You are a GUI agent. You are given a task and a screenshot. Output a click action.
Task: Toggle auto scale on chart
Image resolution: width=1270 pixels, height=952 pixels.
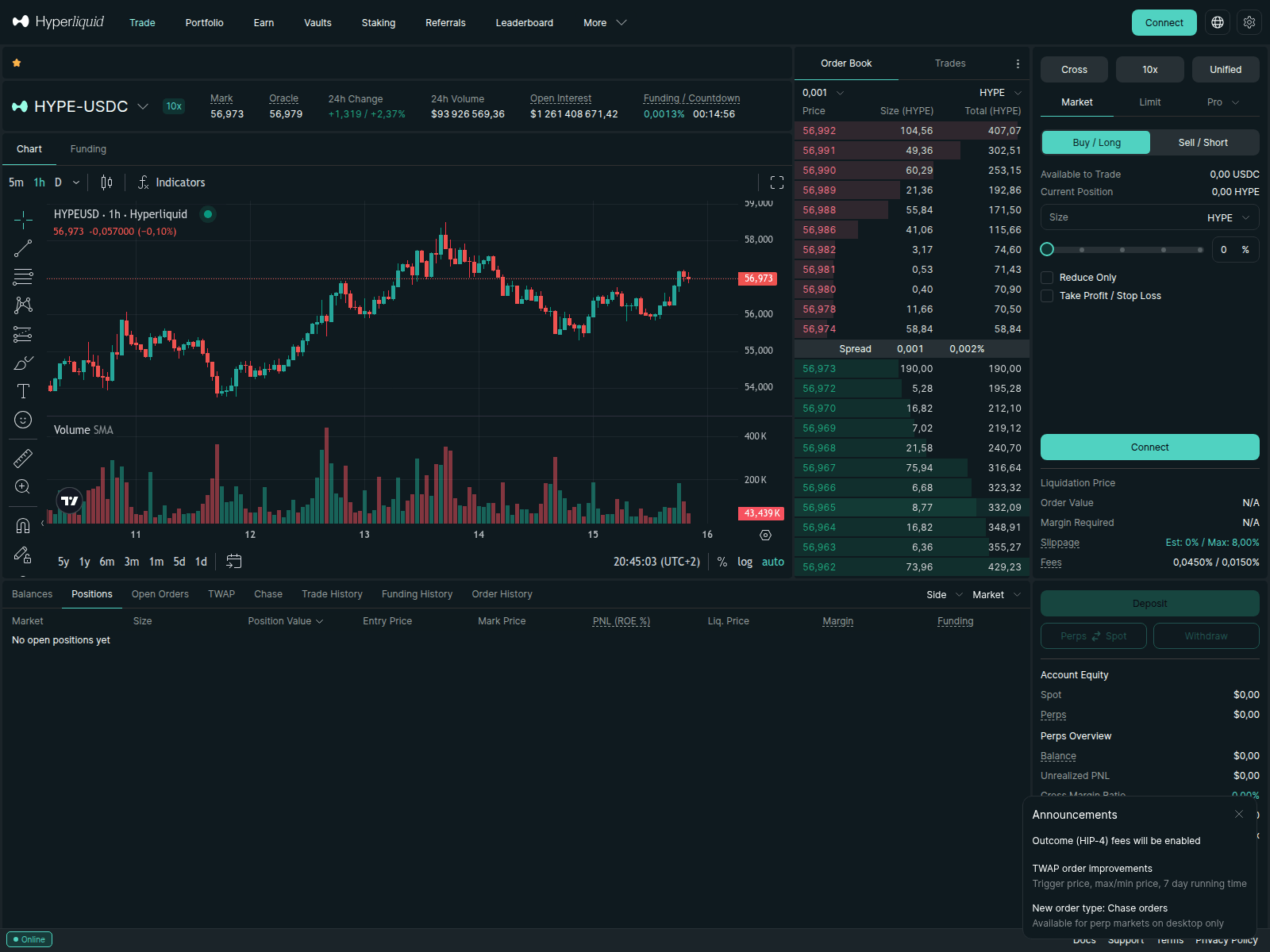click(x=773, y=562)
